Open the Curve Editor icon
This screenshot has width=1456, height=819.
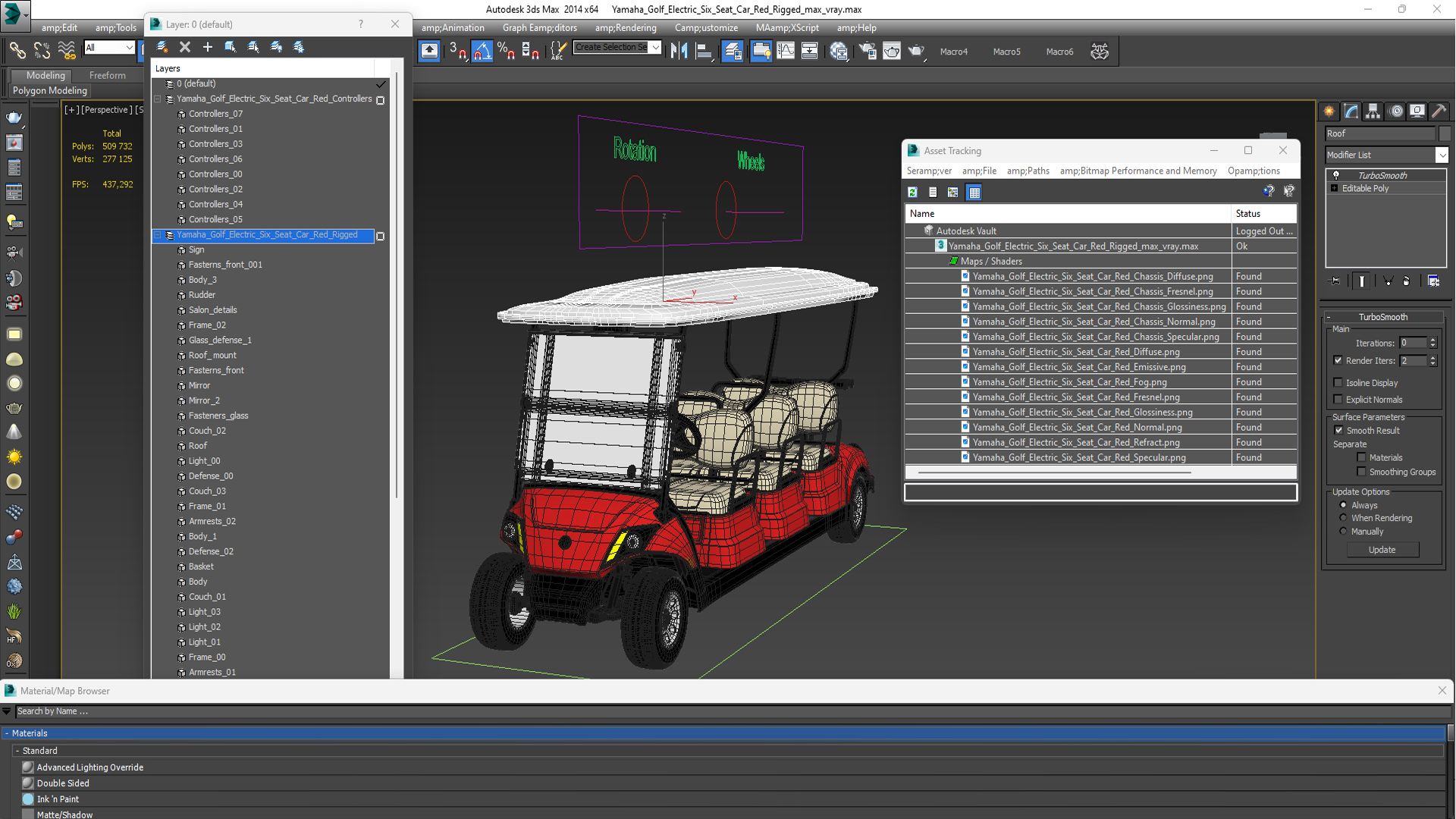tap(786, 52)
